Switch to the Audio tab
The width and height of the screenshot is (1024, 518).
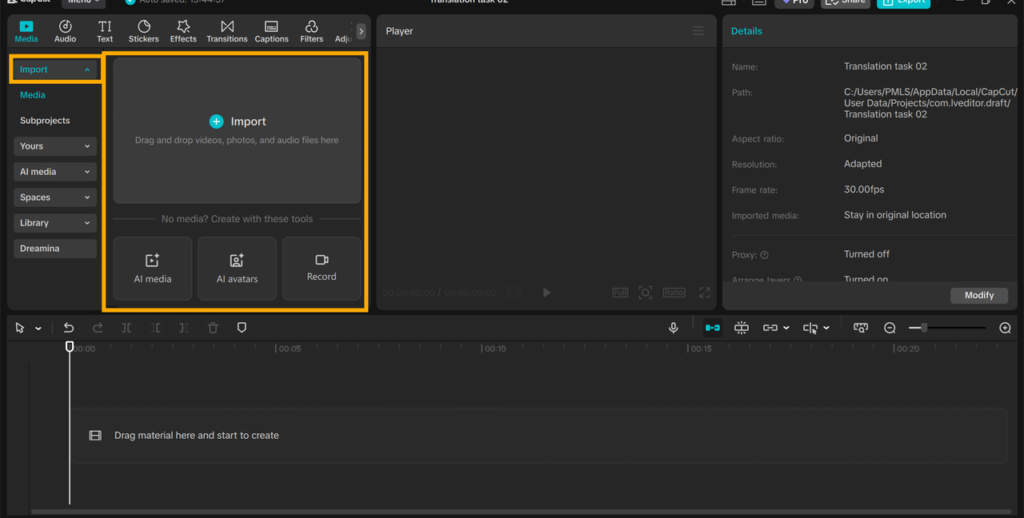tap(65, 31)
